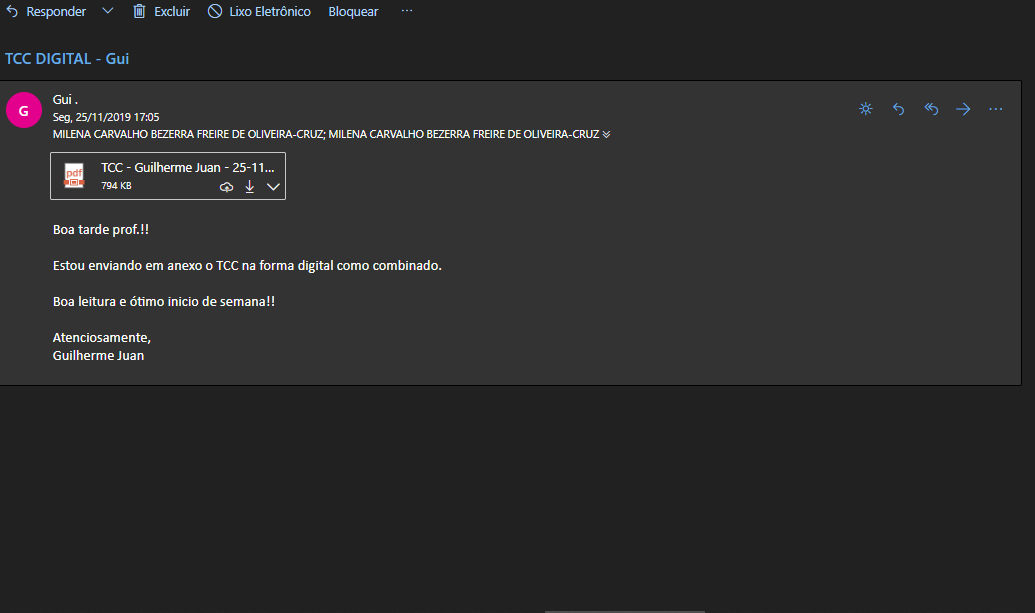The image size is (1035, 613).
Task: Expand the recipients list chevron
Action: pos(606,135)
